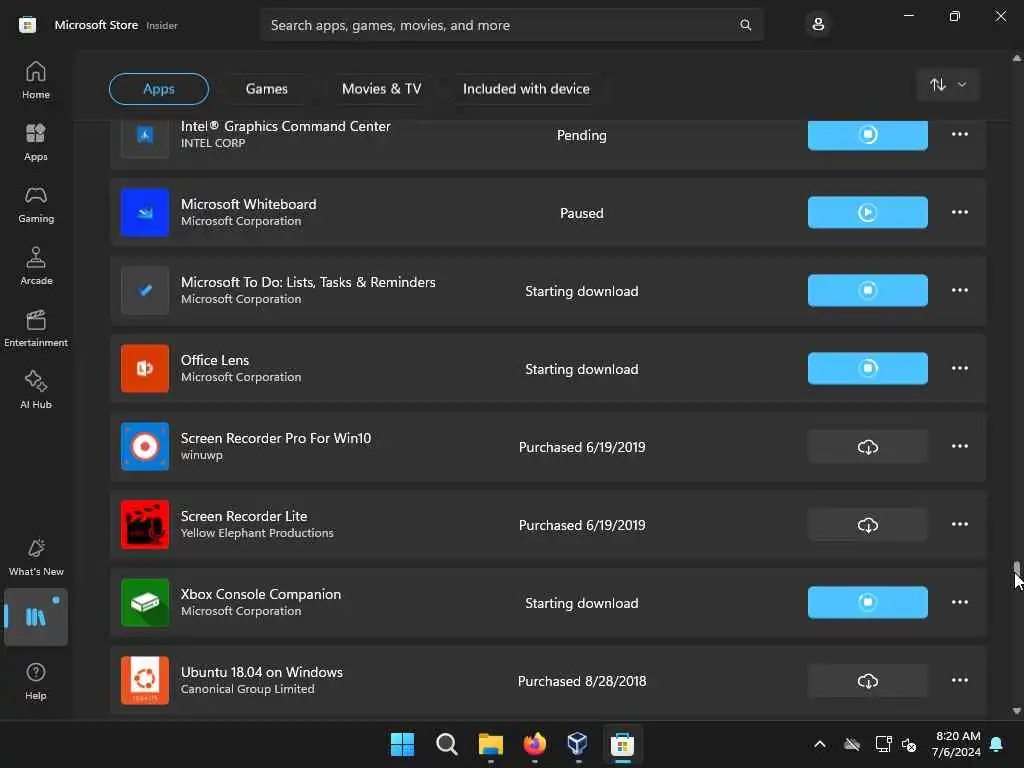
Task: Stop Office Lens download
Action: click(x=867, y=368)
